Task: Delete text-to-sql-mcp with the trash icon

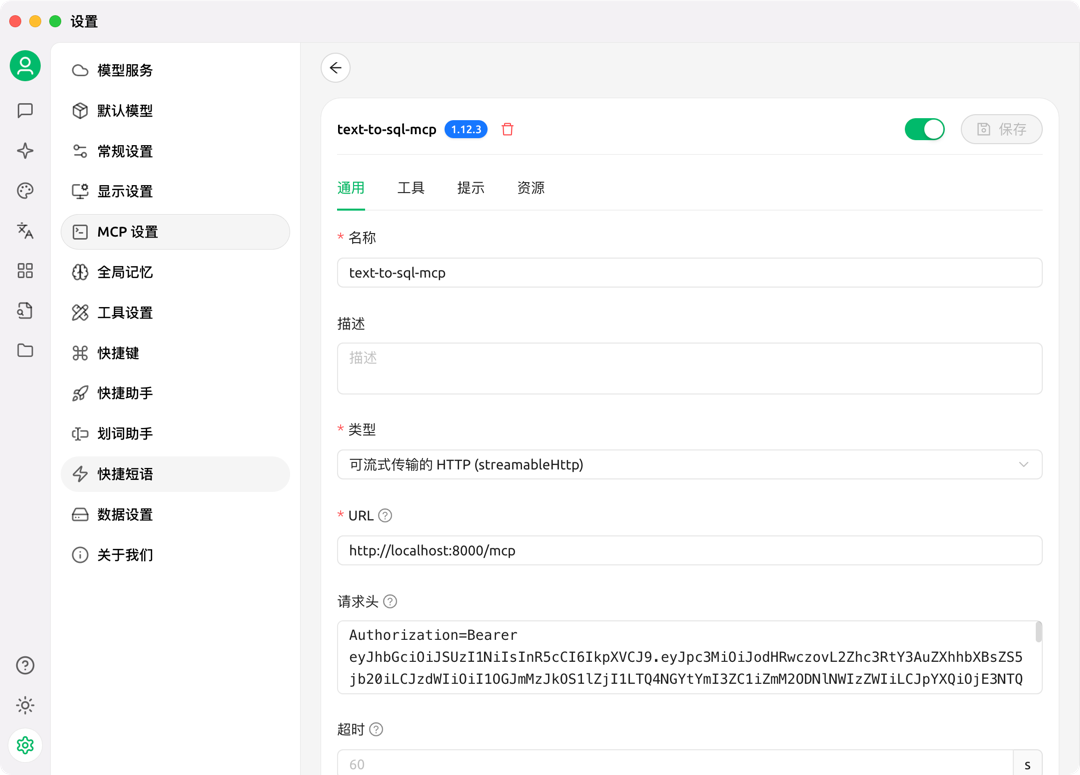Action: tap(507, 129)
